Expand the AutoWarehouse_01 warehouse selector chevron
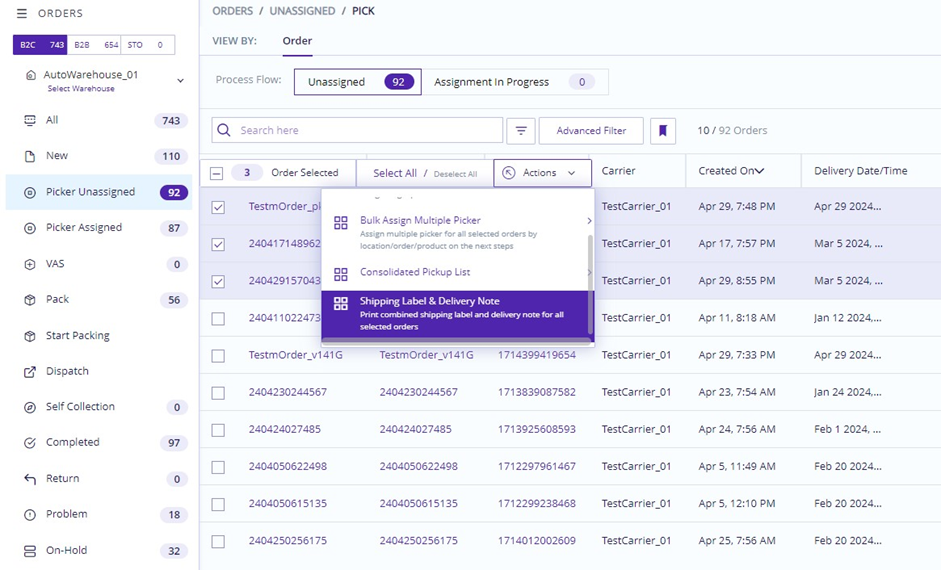 point(180,80)
